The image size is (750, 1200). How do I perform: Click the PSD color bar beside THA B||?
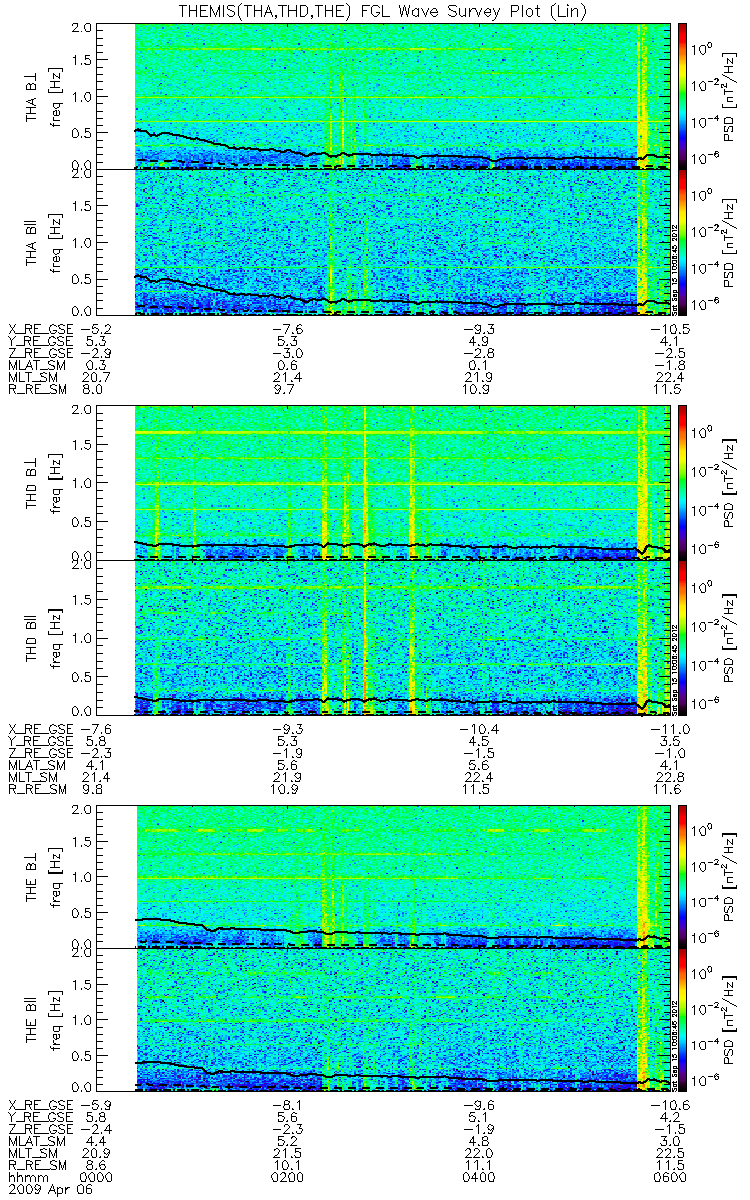tap(683, 242)
